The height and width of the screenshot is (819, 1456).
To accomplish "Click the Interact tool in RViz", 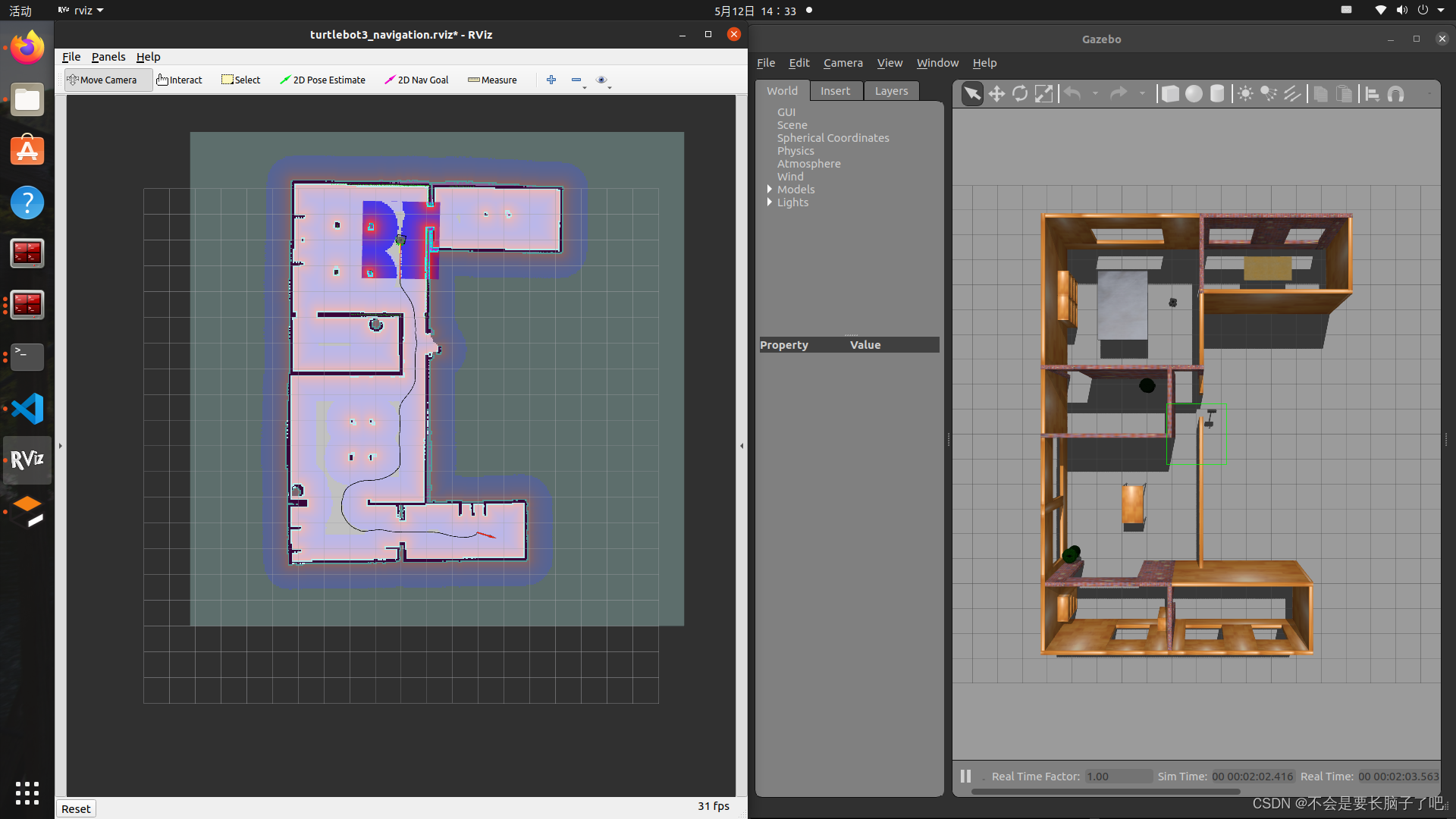I will [x=180, y=79].
